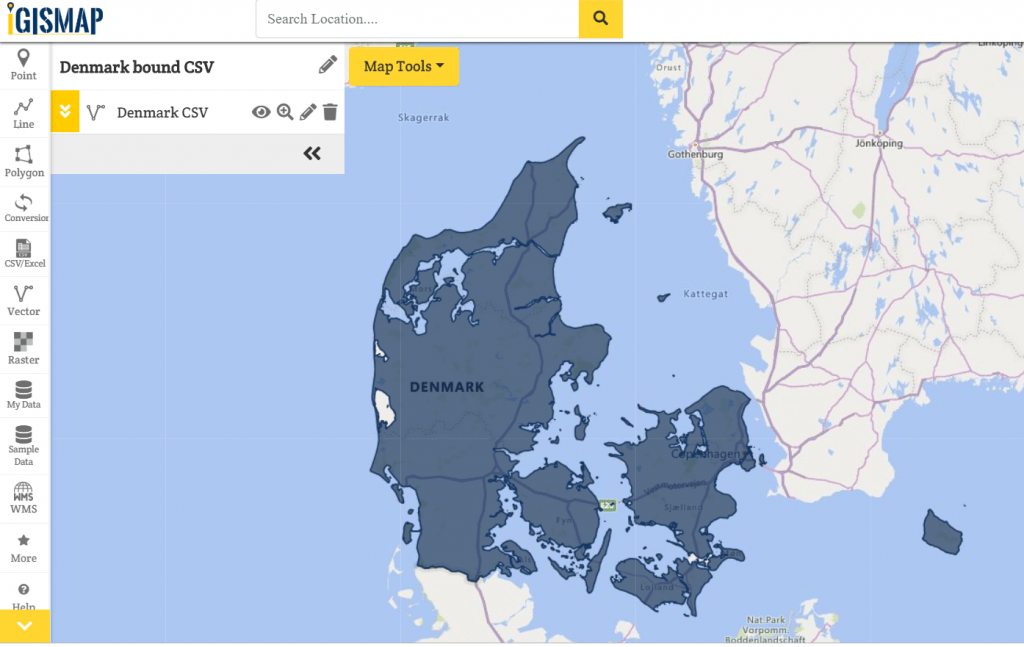
Task: Open the Map Tools dropdown
Action: [404, 67]
